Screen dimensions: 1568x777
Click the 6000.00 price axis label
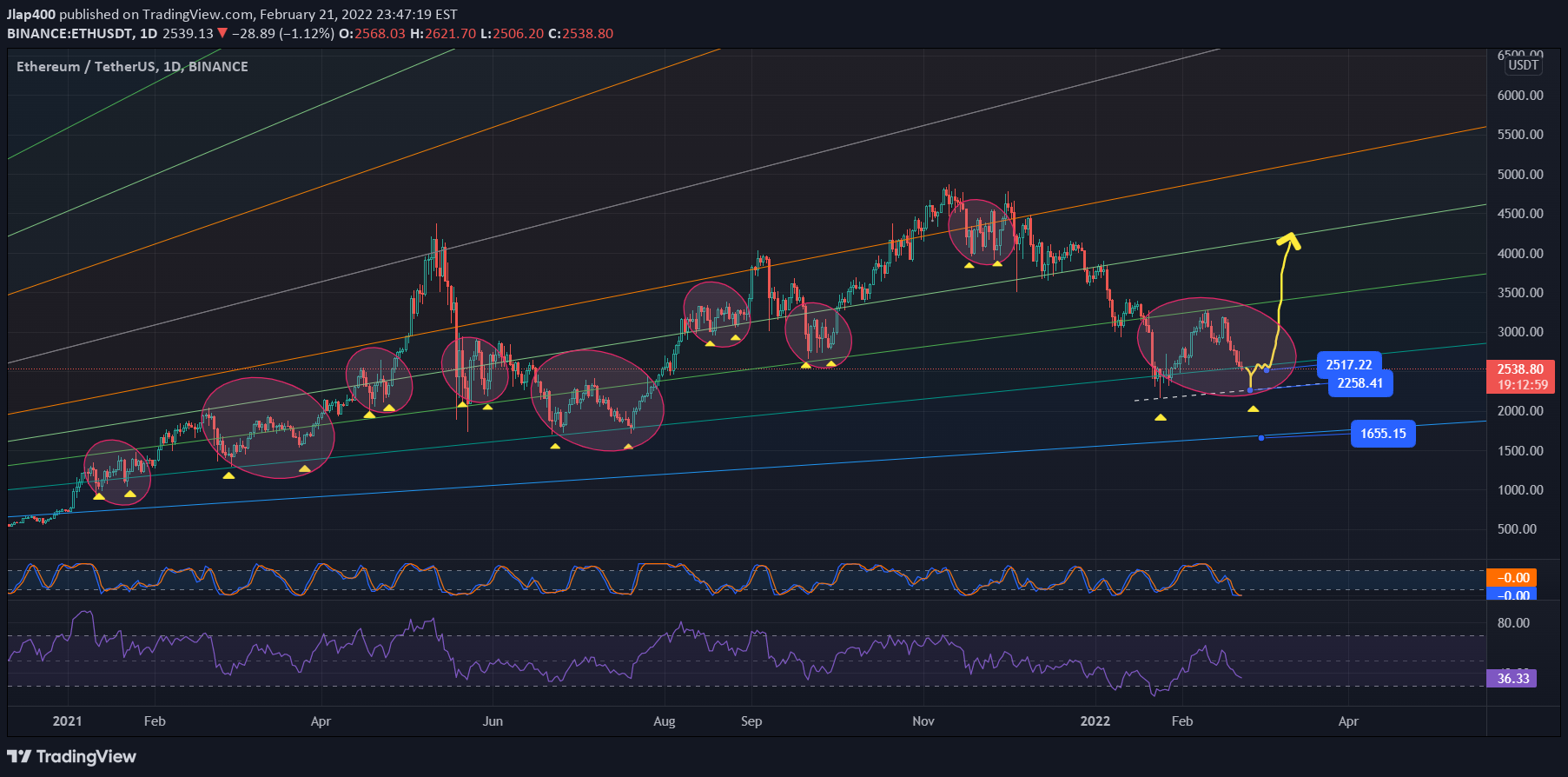(x=1520, y=96)
